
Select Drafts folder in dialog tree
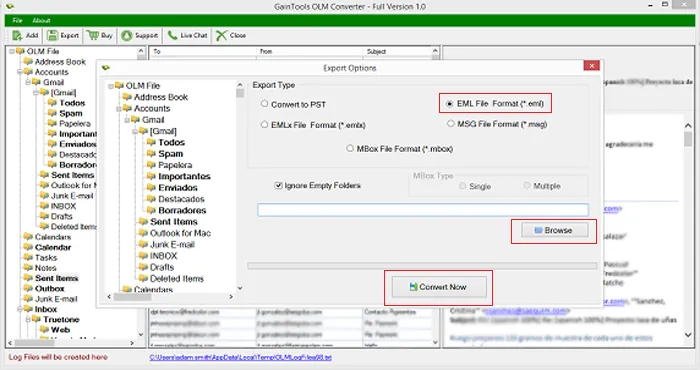click(x=162, y=267)
